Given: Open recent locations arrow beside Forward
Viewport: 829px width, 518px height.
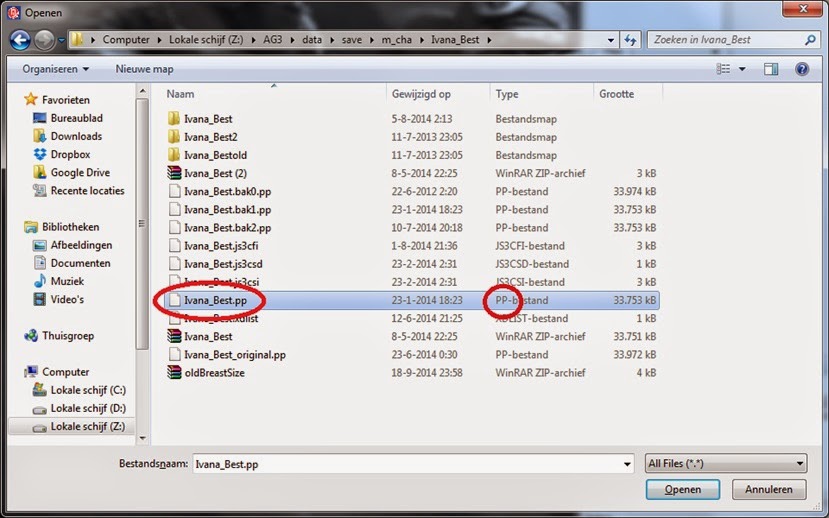Looking at the screenshot, I should click(61, 40).
